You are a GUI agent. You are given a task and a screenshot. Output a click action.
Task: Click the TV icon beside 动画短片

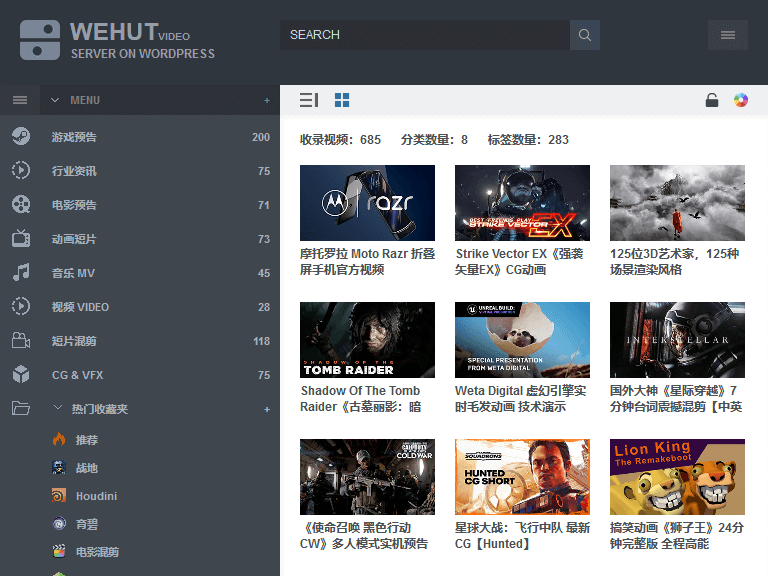tap(21, 238)
